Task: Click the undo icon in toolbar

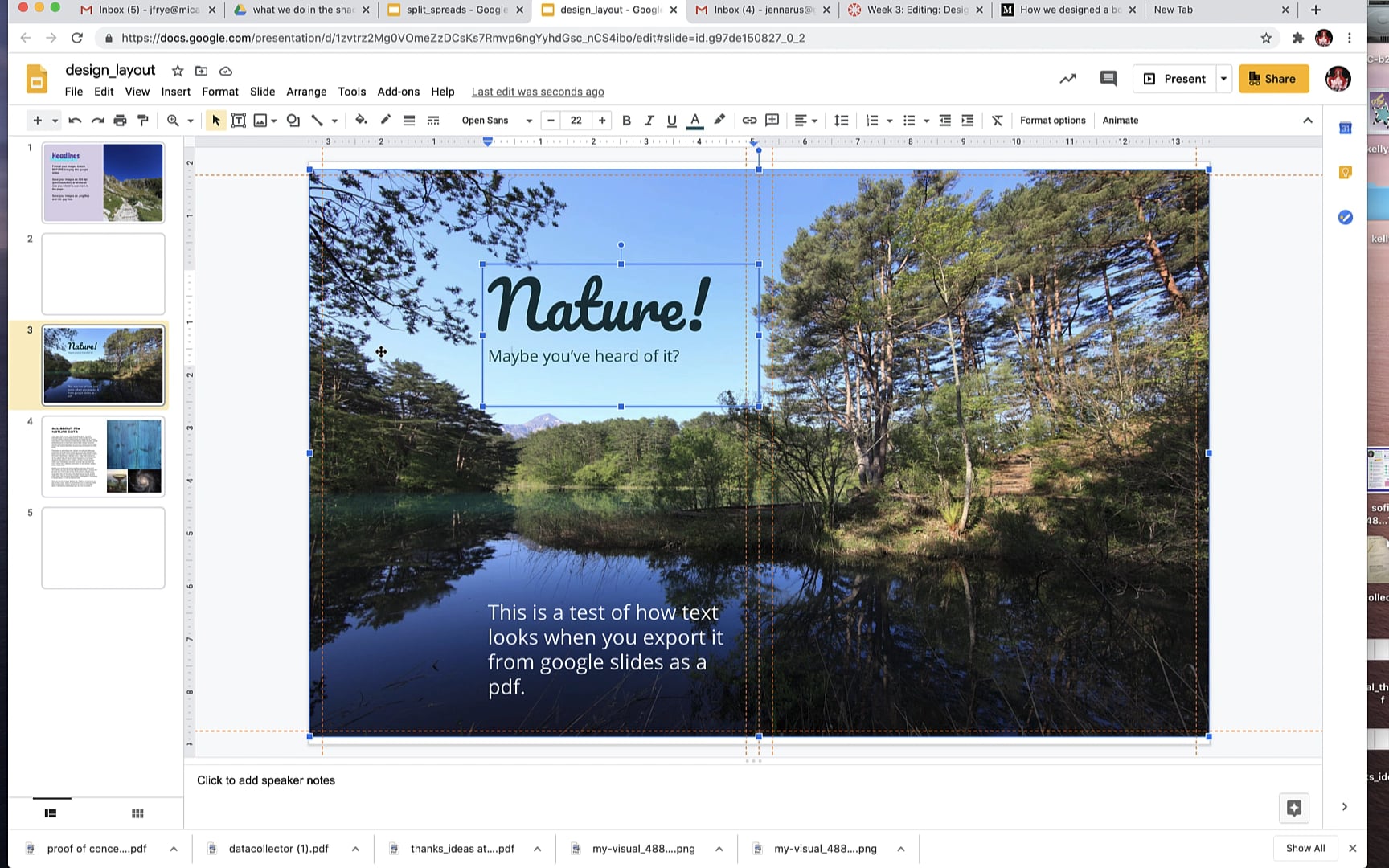Action: pos(75,121)
